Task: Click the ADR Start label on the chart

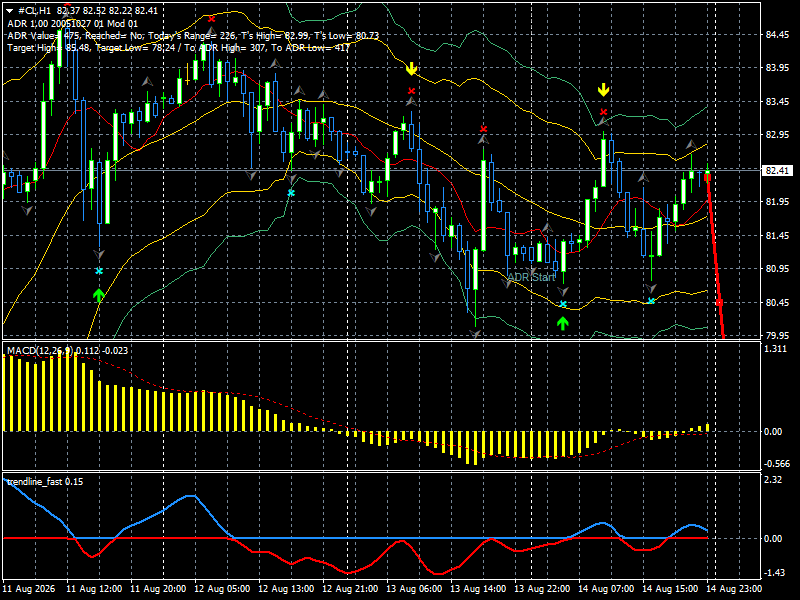Action: click(531, 277)
